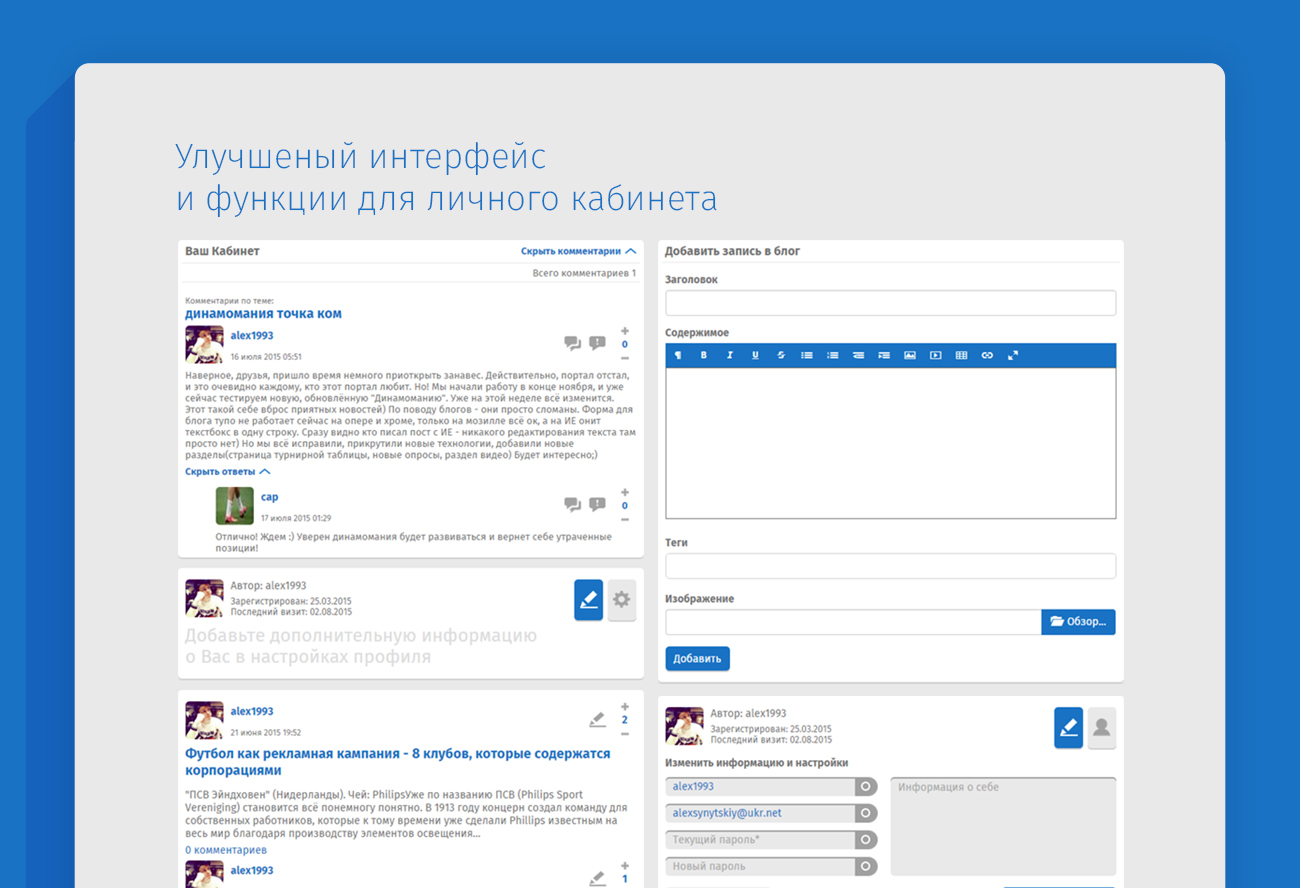1300x888 pixels.
Task: Collapse comments with Скрыть комментарии
Action: tap(577, 251)
